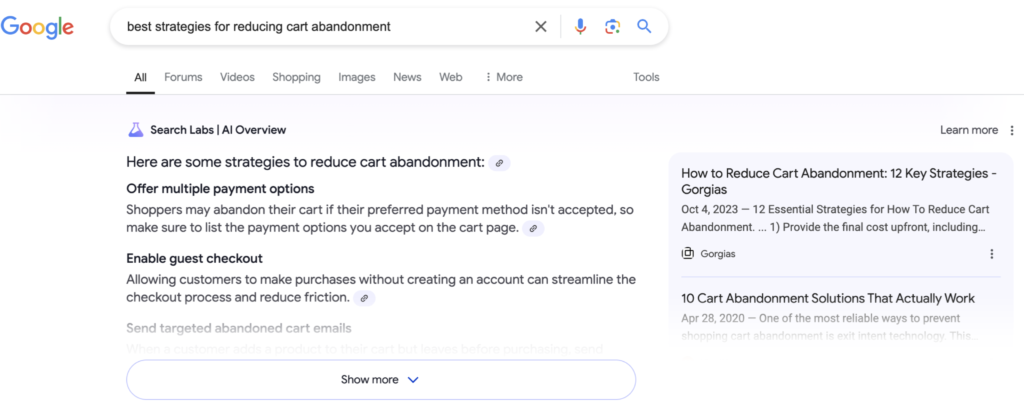Click the Search Labs flask icon
The height and width of the screenshot is (406, 1024).
[x=135, y=130]
